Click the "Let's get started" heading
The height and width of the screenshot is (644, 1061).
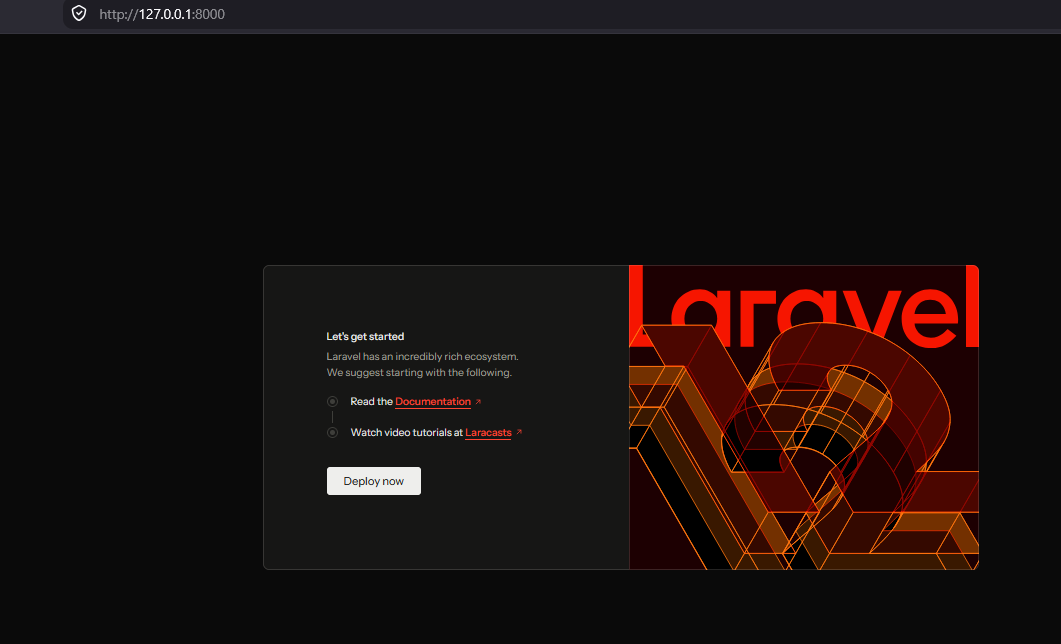click(x=365, y=336)
